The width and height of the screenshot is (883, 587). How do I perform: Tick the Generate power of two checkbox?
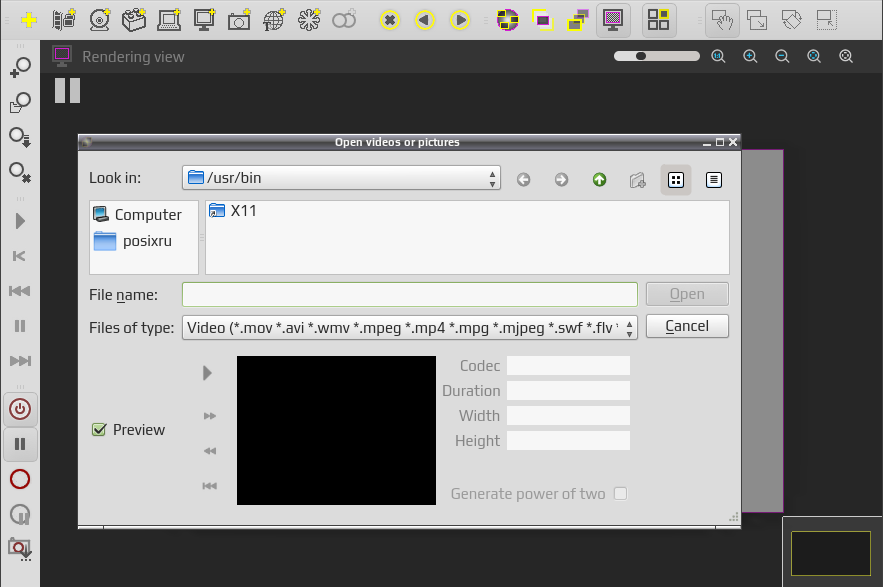[x=621, y=493]
